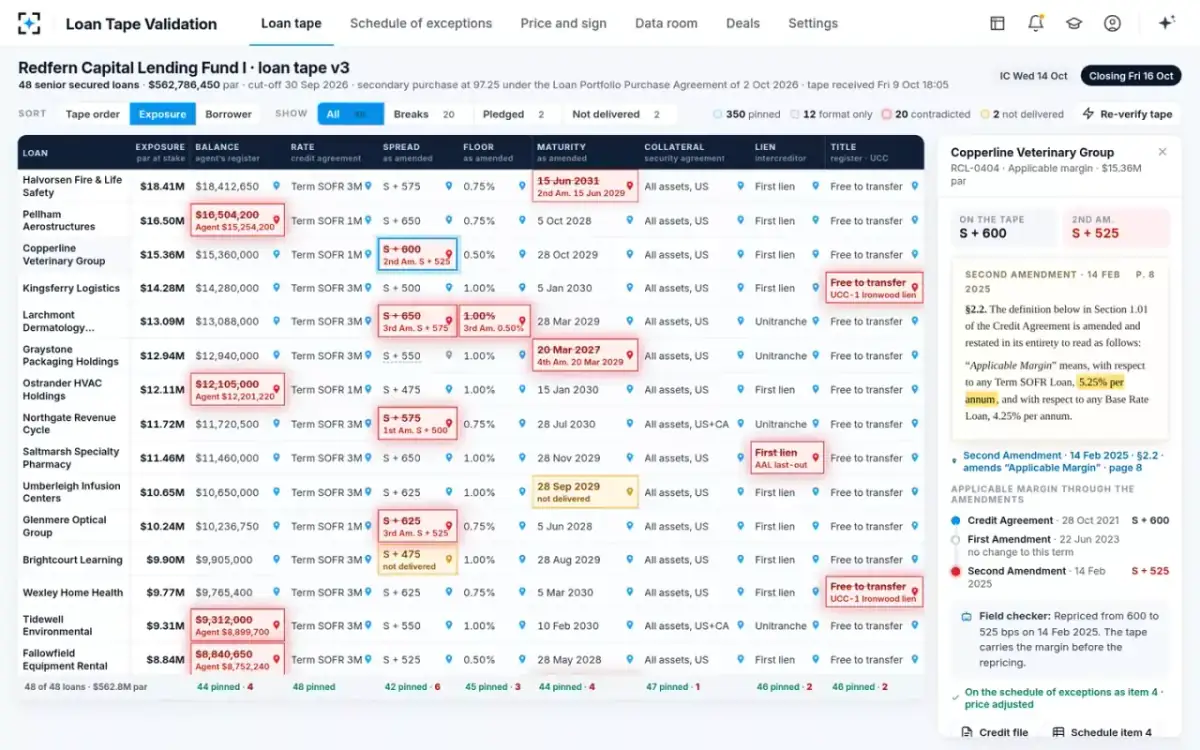Click the Field checker note icon
Screen dimensions: 1200x750
pyautogui.click(x=966, y=617)
